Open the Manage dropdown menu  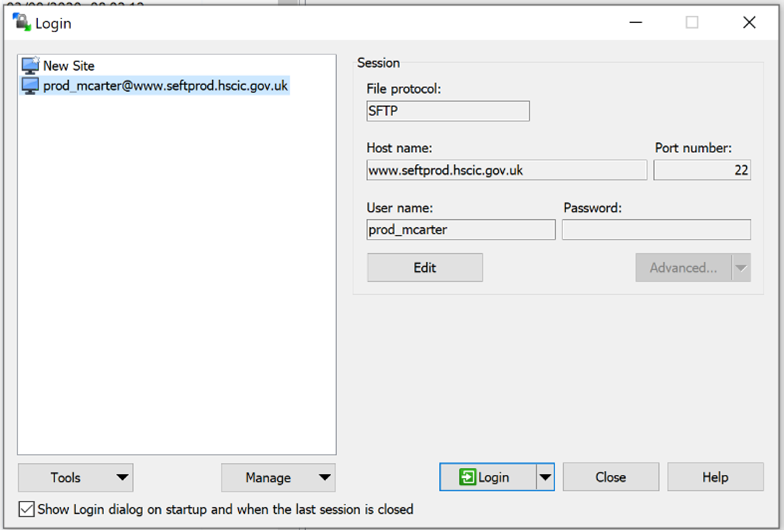coord(278,478)
